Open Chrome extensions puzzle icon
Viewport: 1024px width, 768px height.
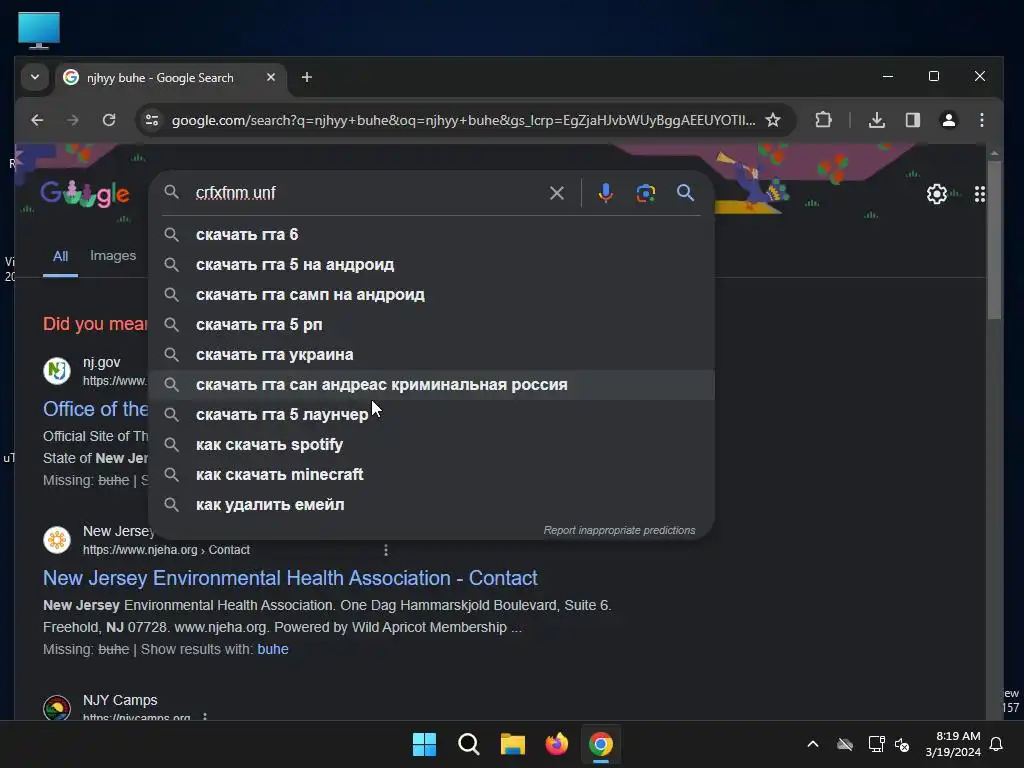click(824, 120)
